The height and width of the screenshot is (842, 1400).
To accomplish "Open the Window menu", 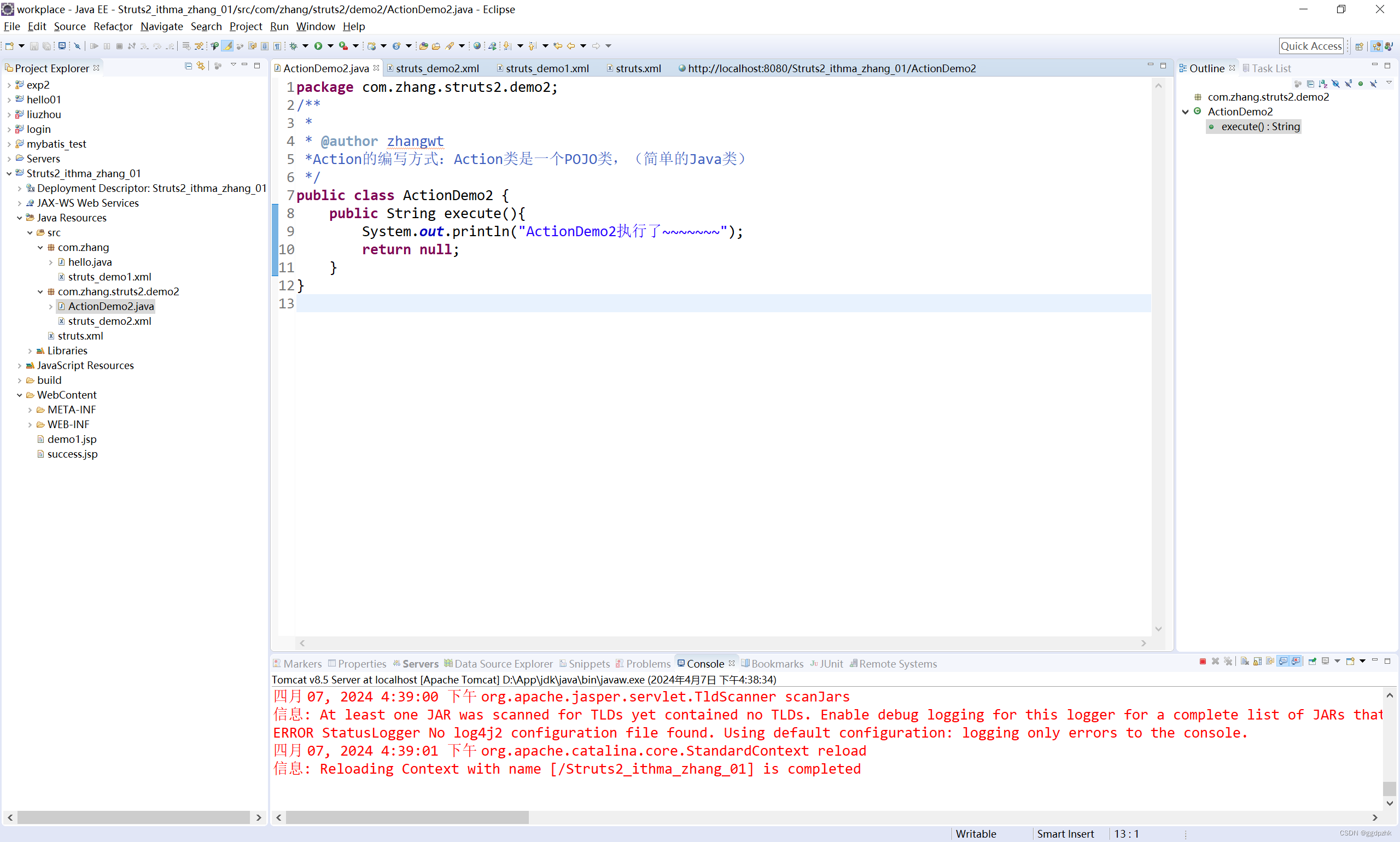I will point(316,26).
